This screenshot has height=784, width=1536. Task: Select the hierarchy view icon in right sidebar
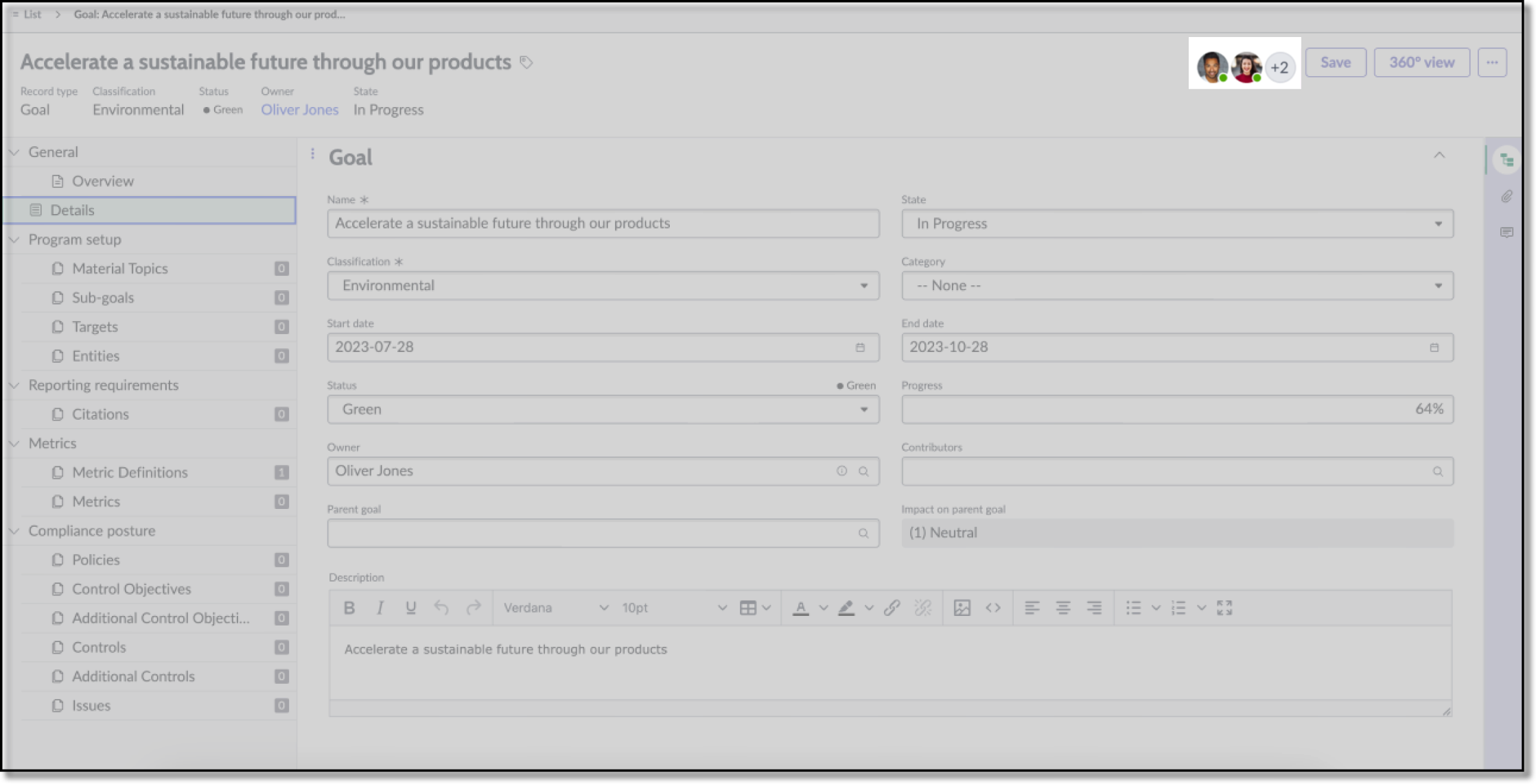(1507, 158)
